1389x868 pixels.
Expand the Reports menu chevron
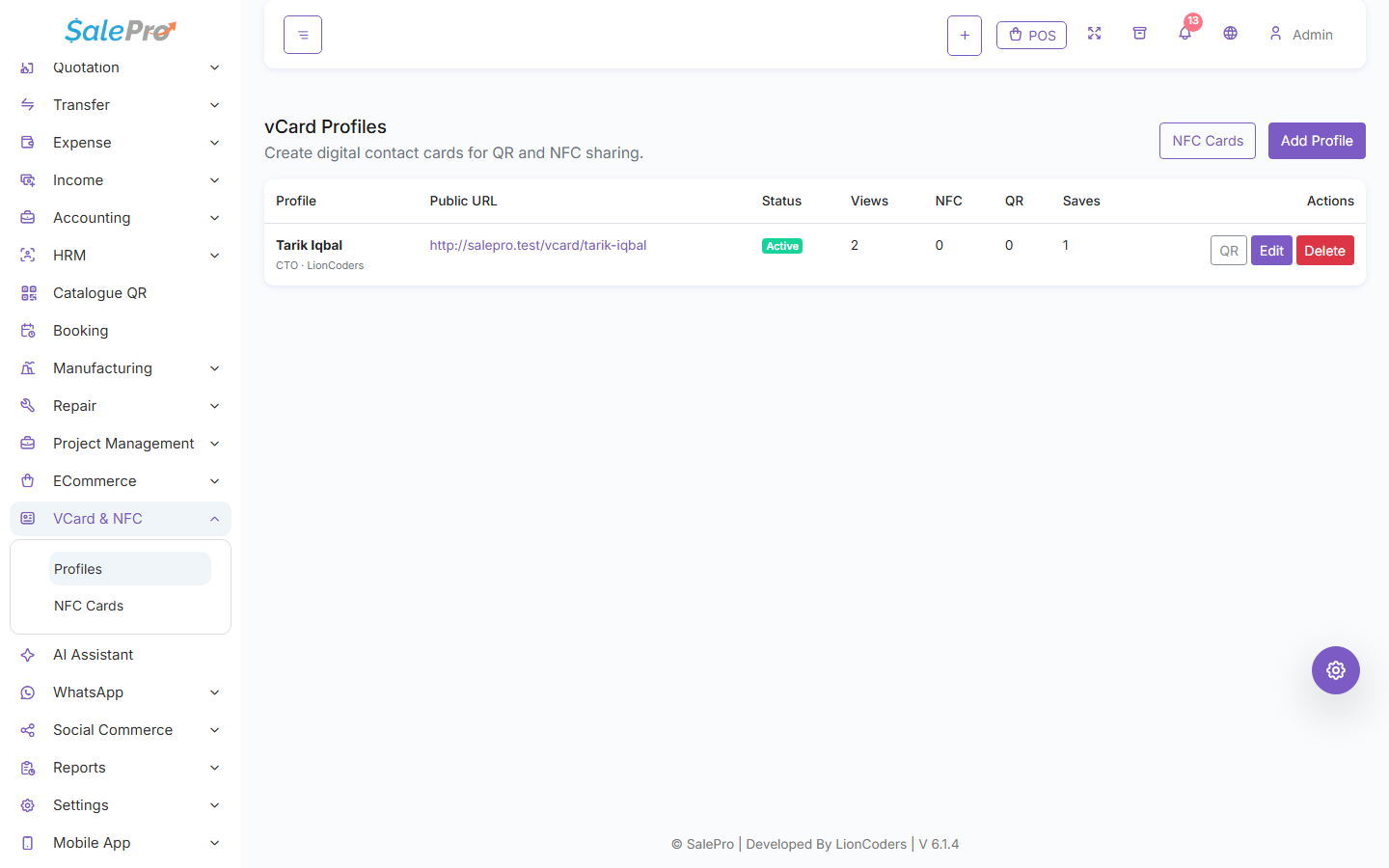pos(215,768)
